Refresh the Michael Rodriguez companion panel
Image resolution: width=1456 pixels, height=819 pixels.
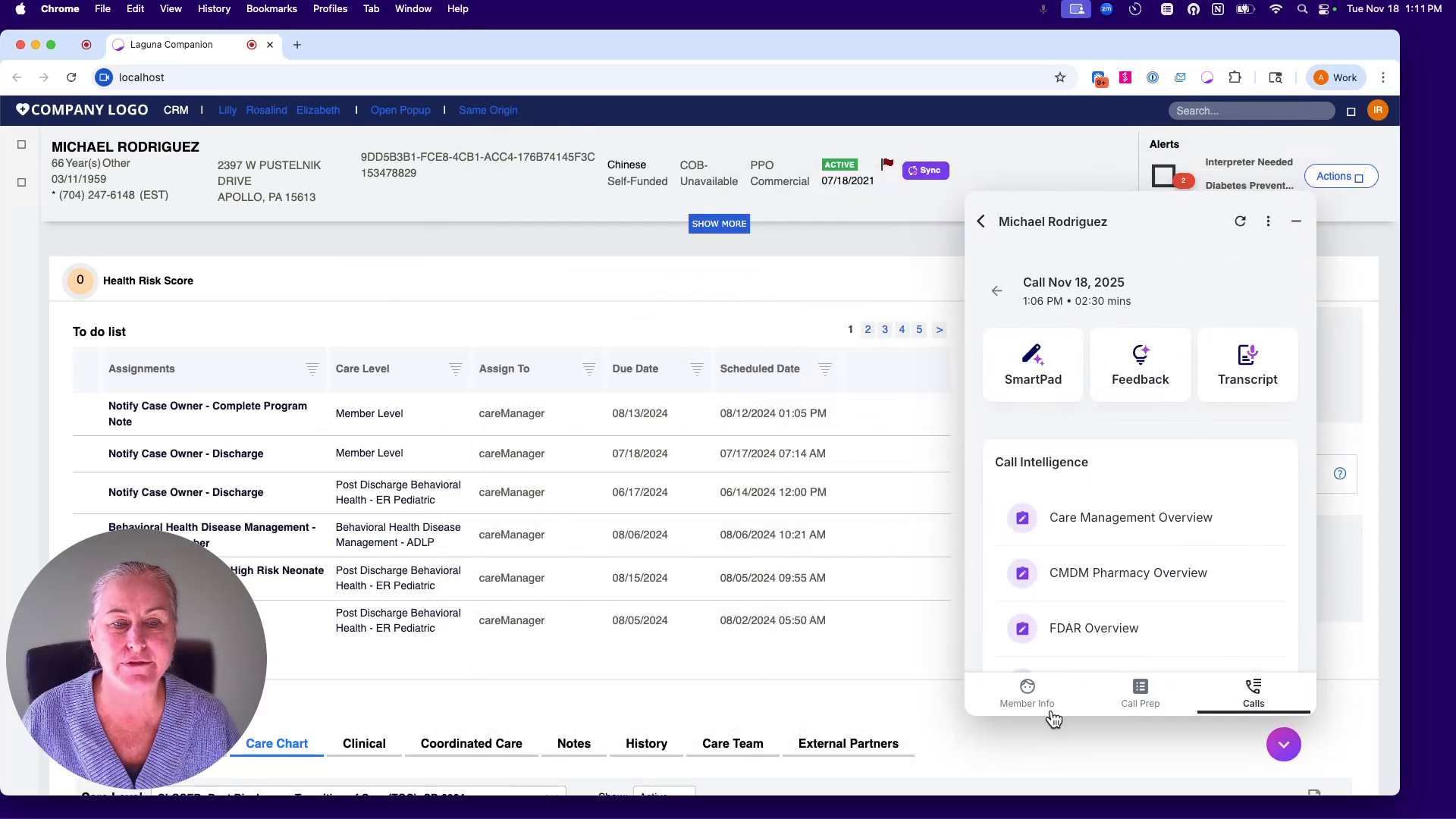point(1241,221)
